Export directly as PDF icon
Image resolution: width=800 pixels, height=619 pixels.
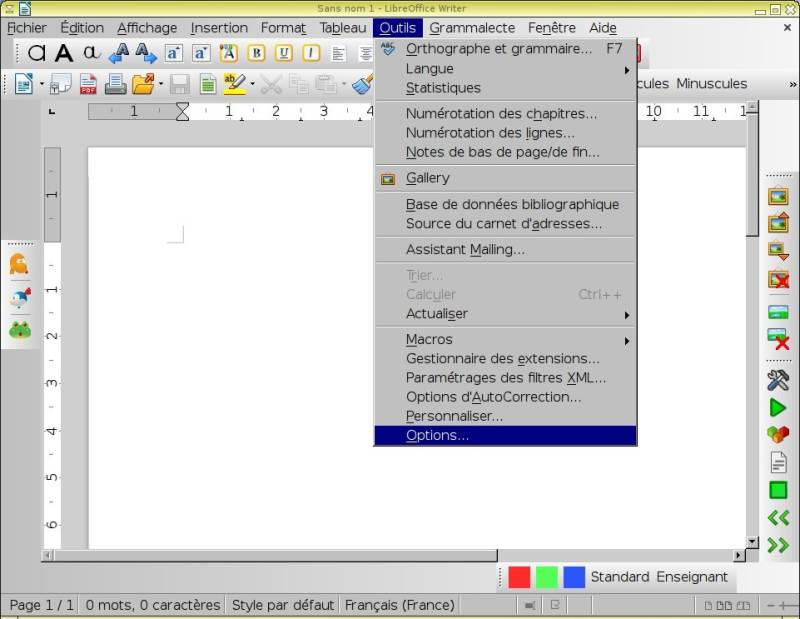point(88,85)
